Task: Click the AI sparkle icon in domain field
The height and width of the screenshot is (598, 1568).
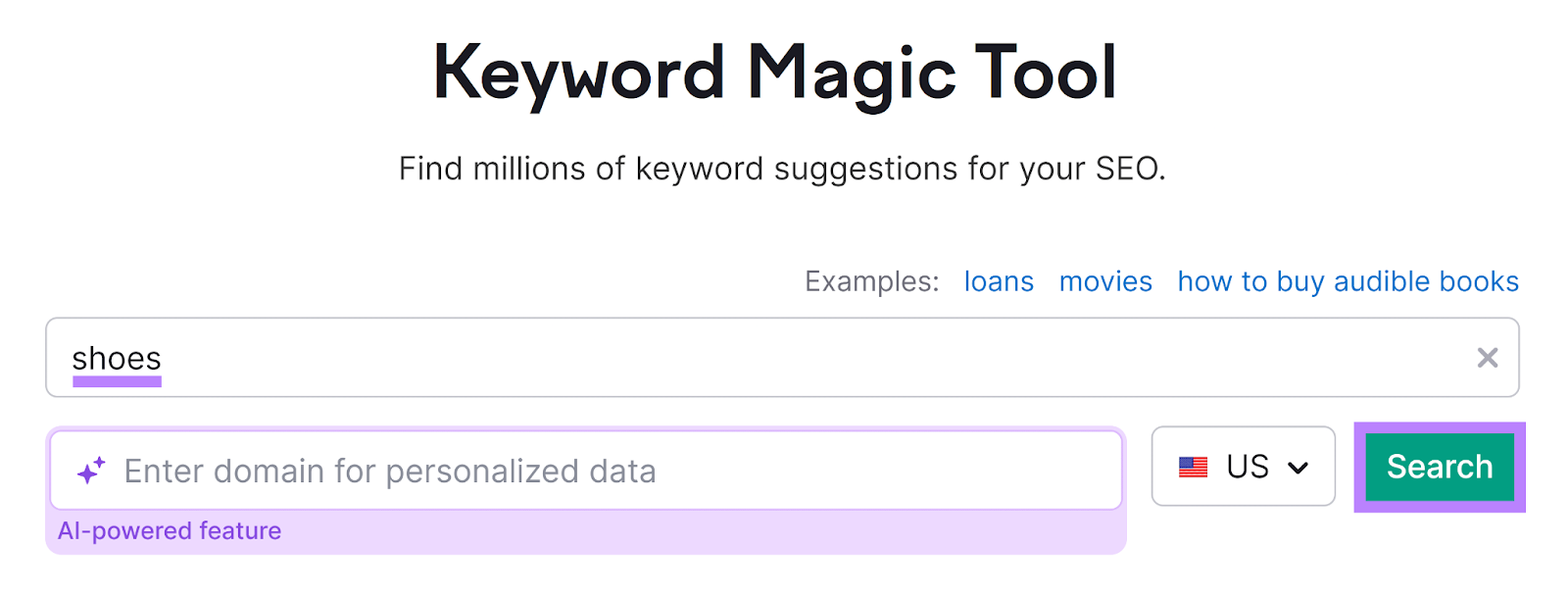Action: 91,471
